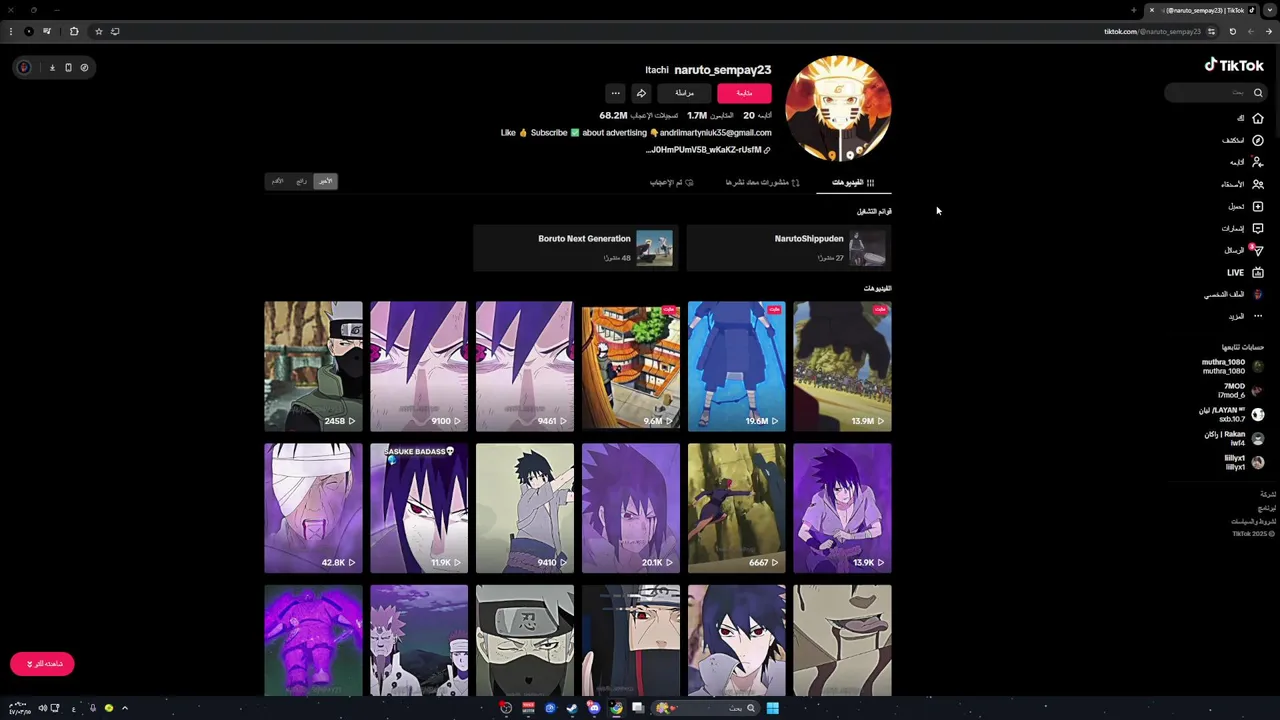The height and width of the screenshot is (720, 1280).
Task: Open the SASUKE BADASS video with 11.9K views
Action: [418, 508]
